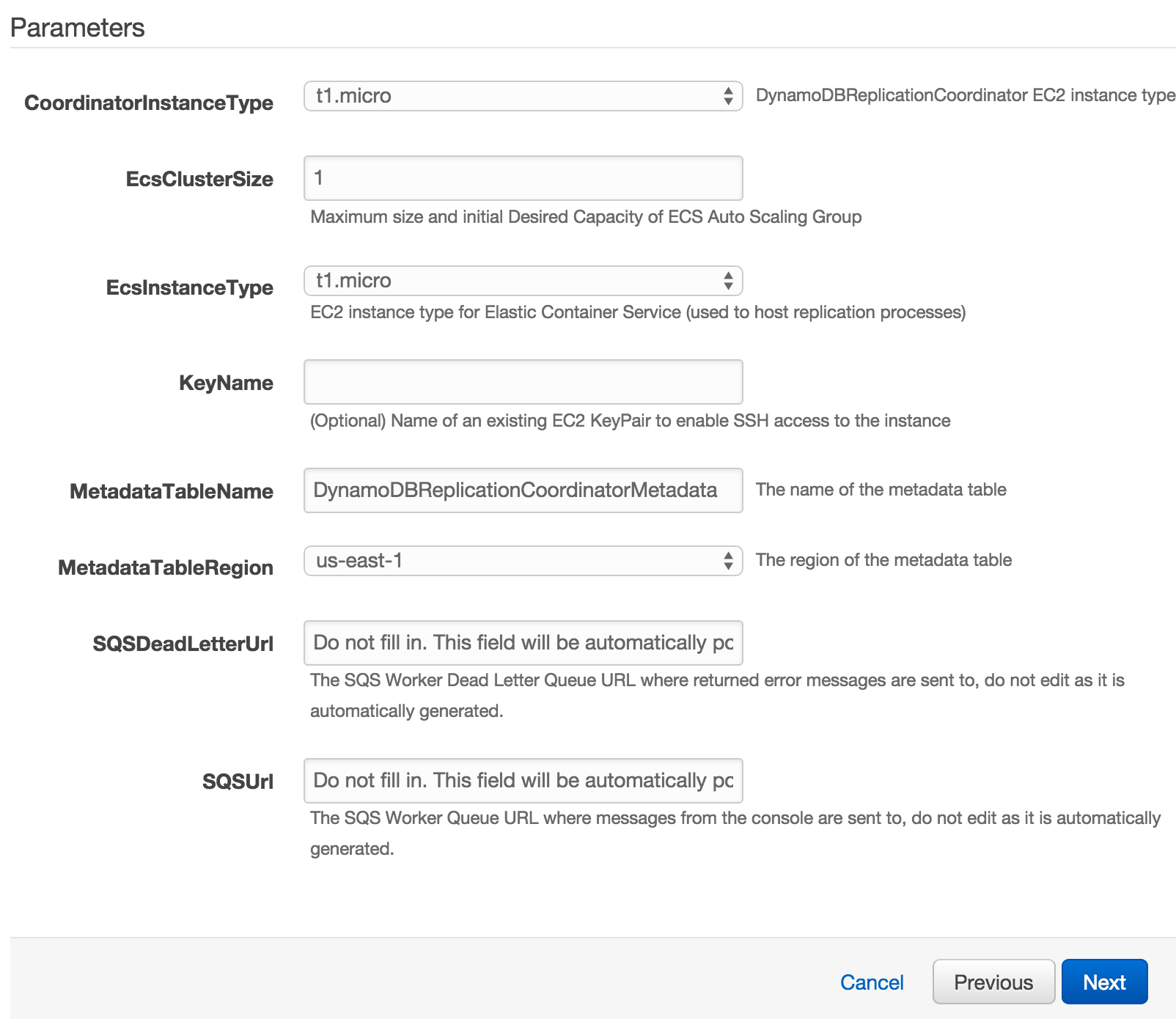Click the stepper arrows on CoordinatorInstanceType
Viewport: 1176px width, 1019px height.
[728, 95]
